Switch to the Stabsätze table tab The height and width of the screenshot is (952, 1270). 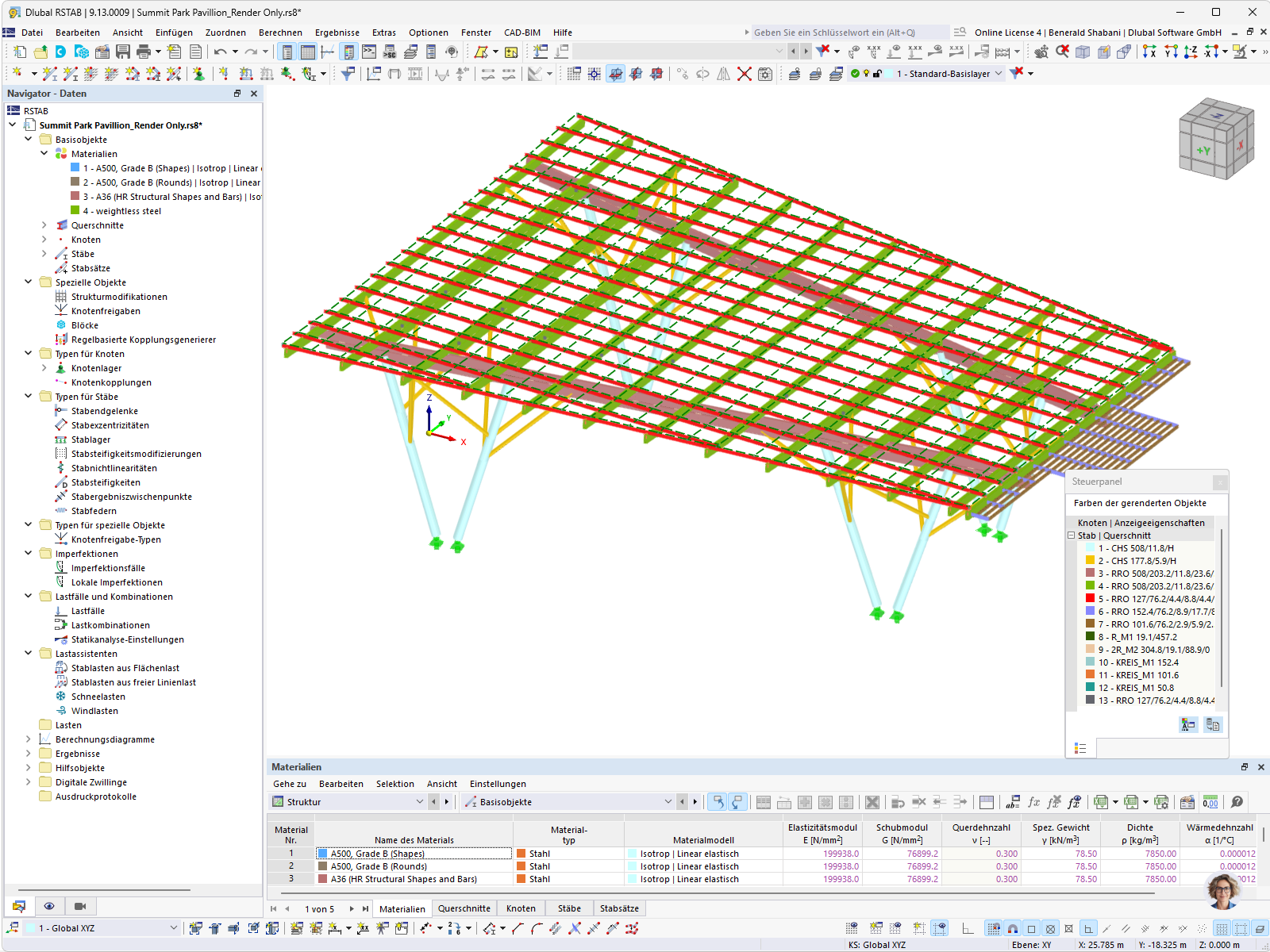click(x=619, y=908)
